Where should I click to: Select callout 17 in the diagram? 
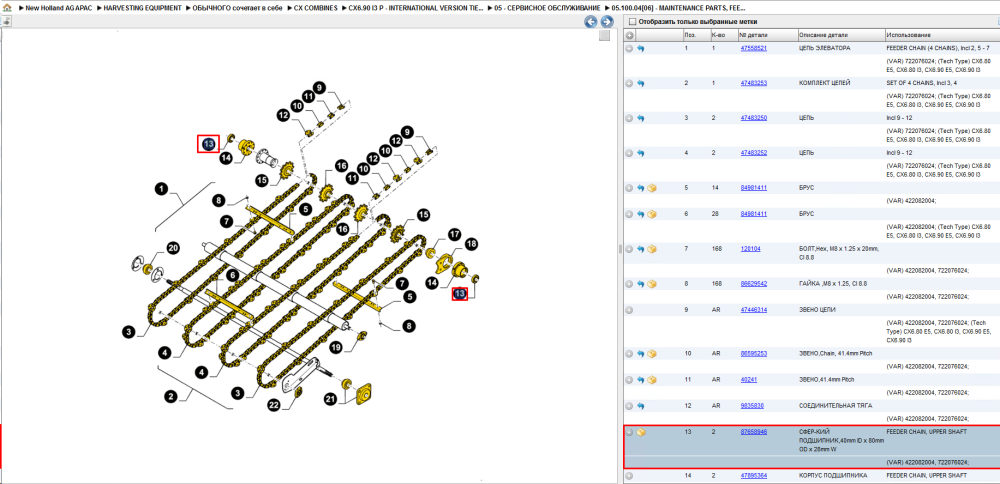coord(454,234)
